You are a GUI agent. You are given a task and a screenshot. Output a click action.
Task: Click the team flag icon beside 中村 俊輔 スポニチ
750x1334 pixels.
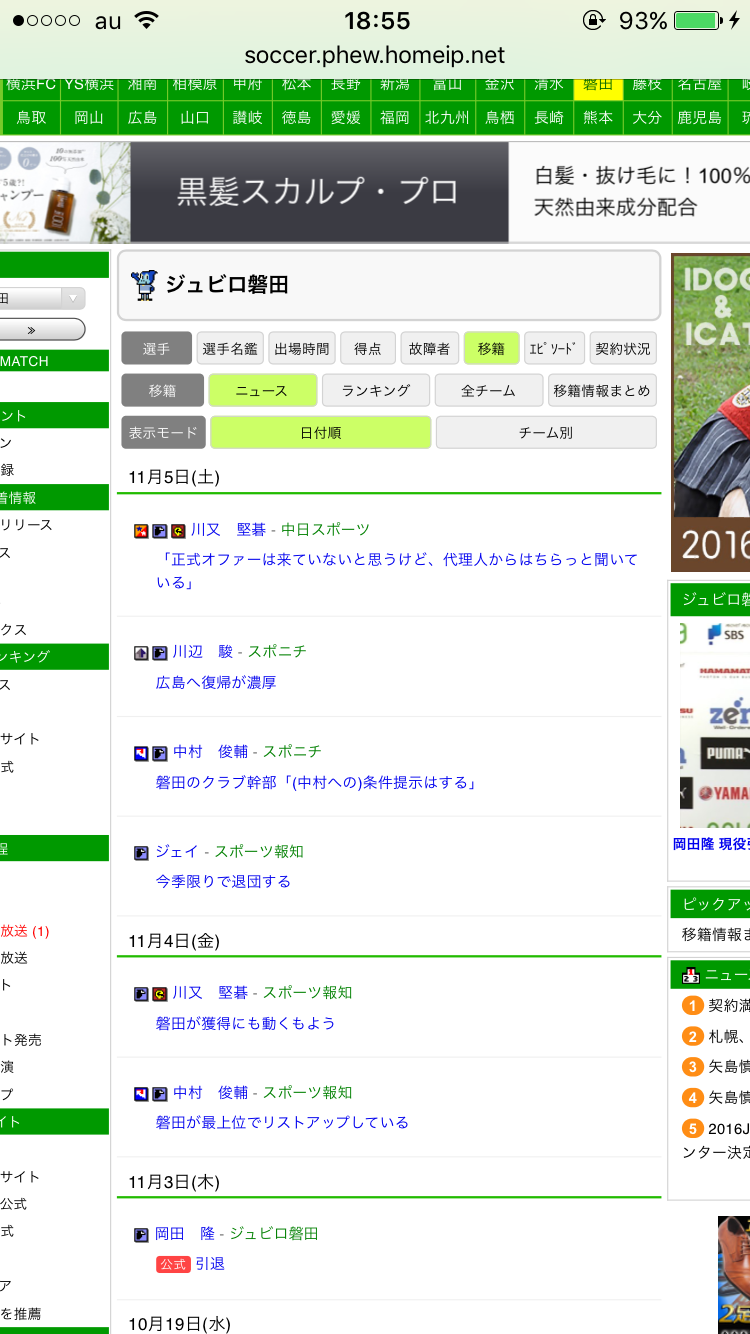click(141, 753)
